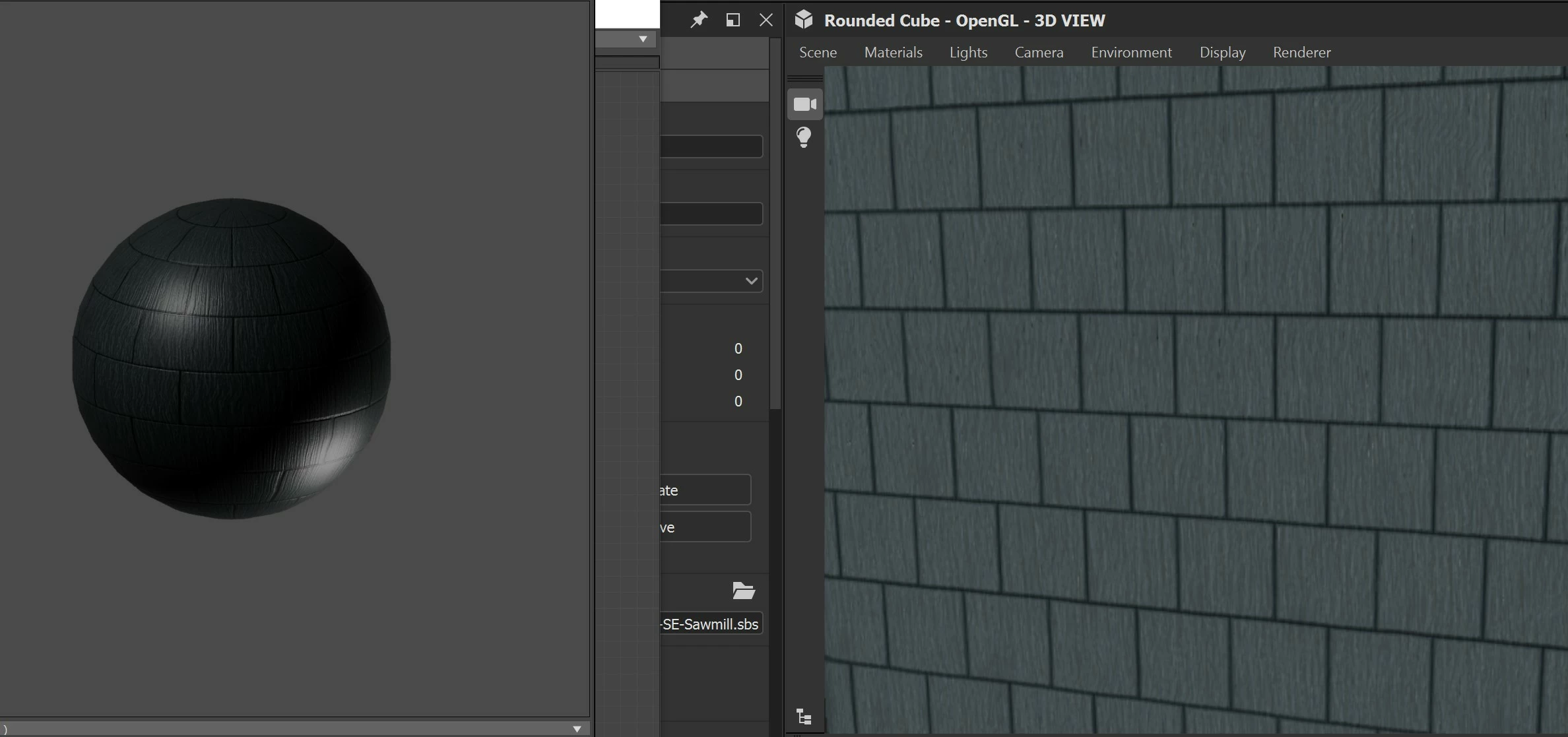Open the Renderer menu
Image resolution: width=1568 pixels, height=737 pixels.
coord(1301,52)
